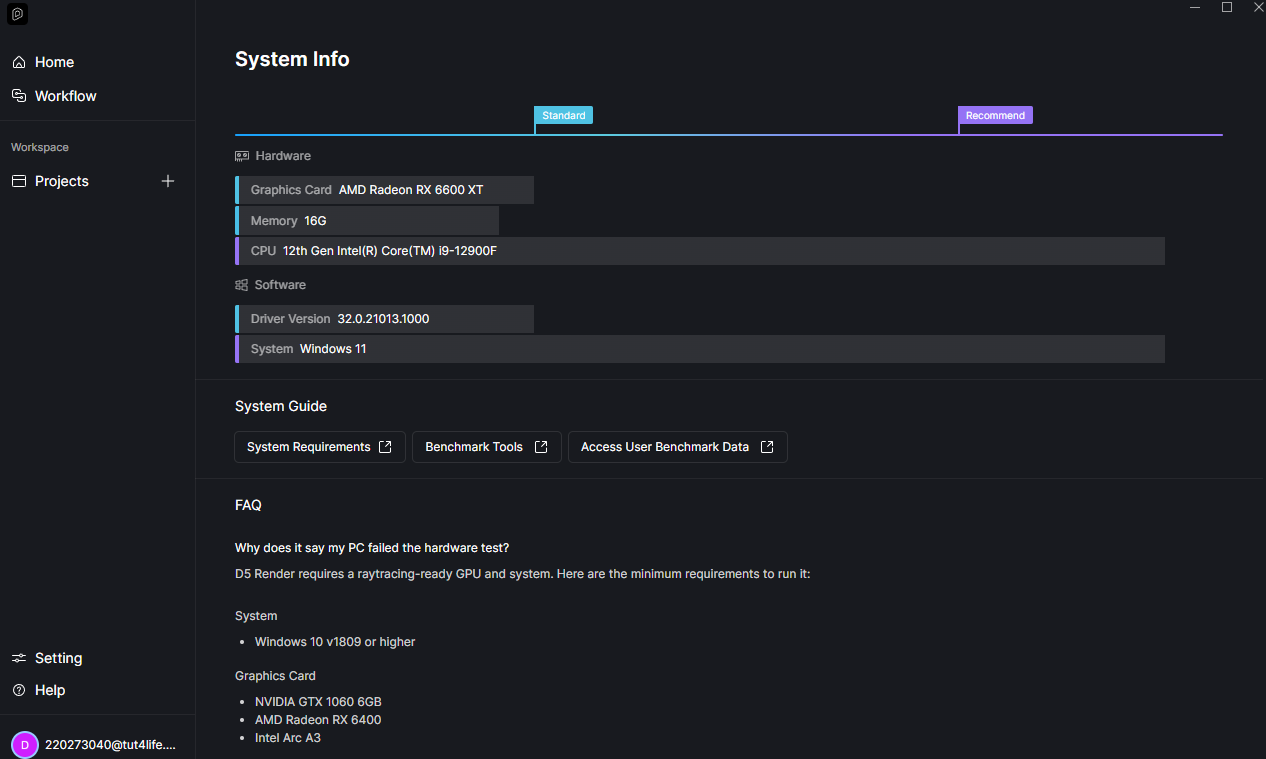Click the Workflow icon in sidebar
This screenshot has width=1266, height=759.
(x=19, y=96)
